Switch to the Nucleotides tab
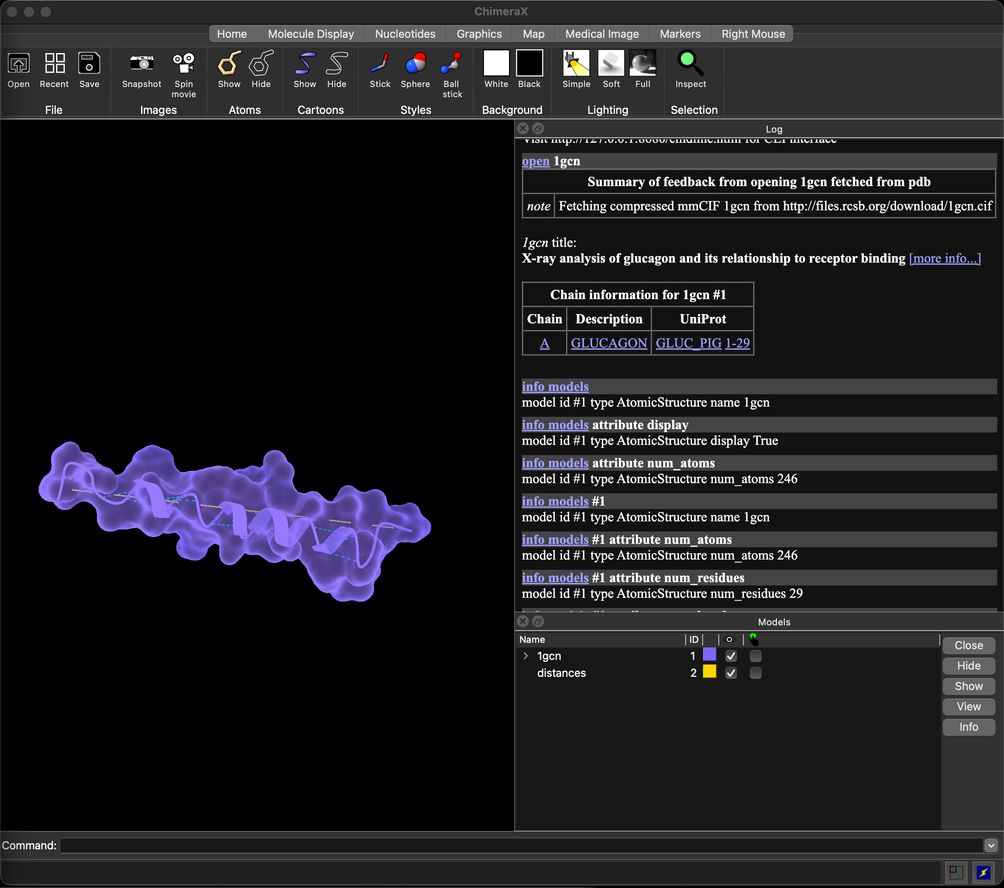Viewport: 1004px width, 888px height. 405,34
